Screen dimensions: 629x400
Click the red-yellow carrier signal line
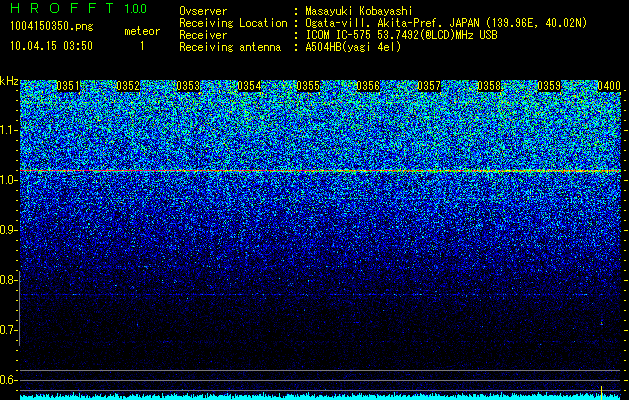tap(320, 171)
